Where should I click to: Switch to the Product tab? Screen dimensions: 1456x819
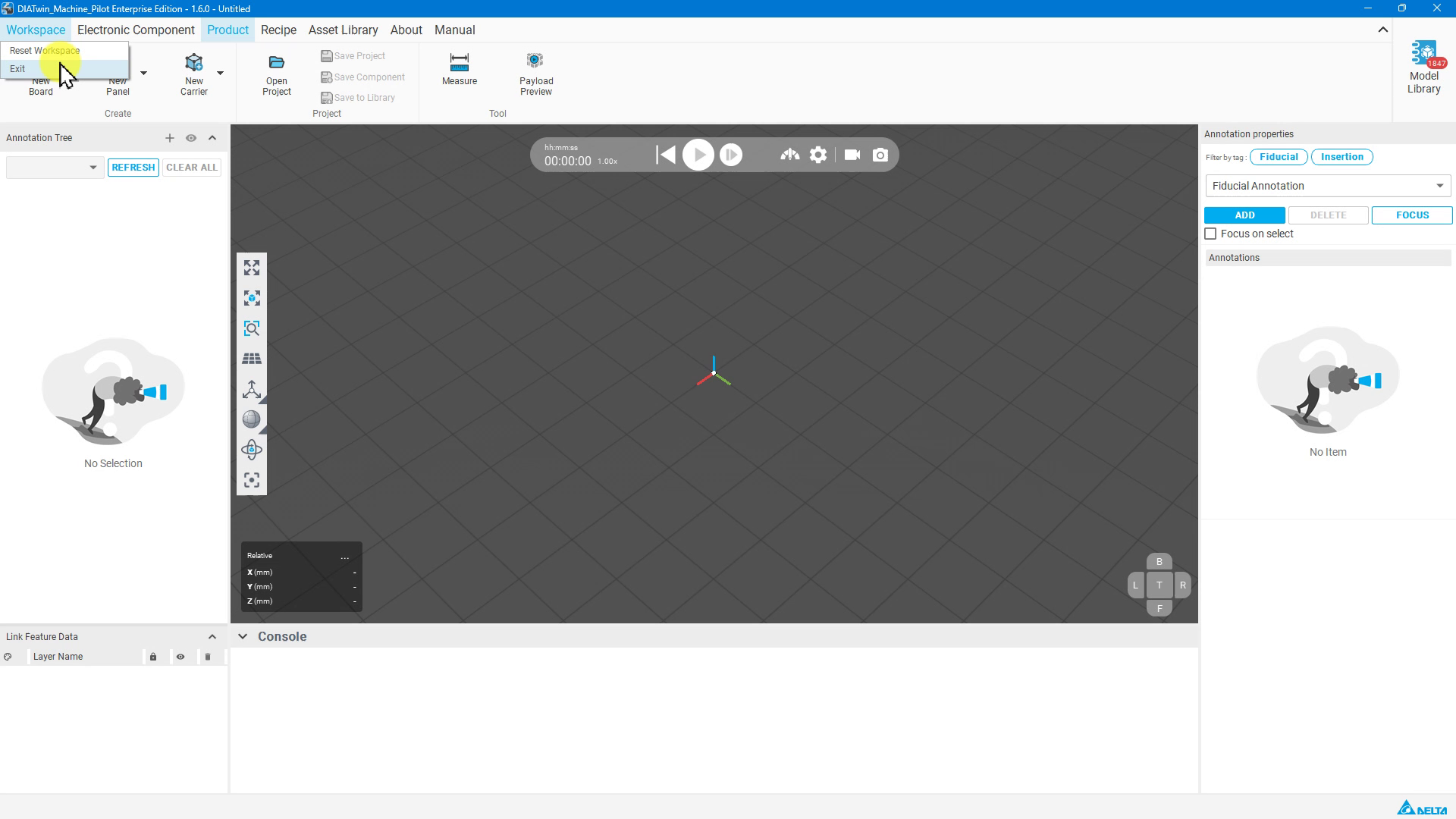click(227, 30)
